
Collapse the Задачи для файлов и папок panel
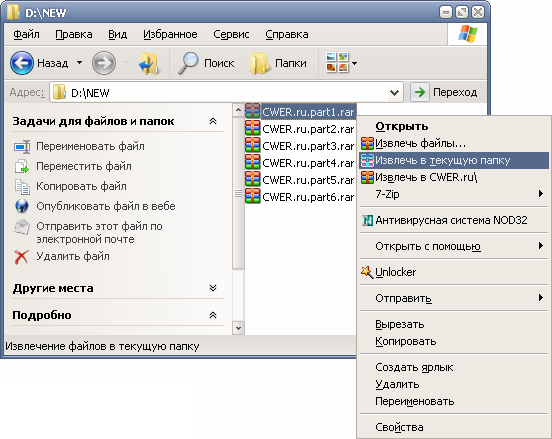coord(213,121)
